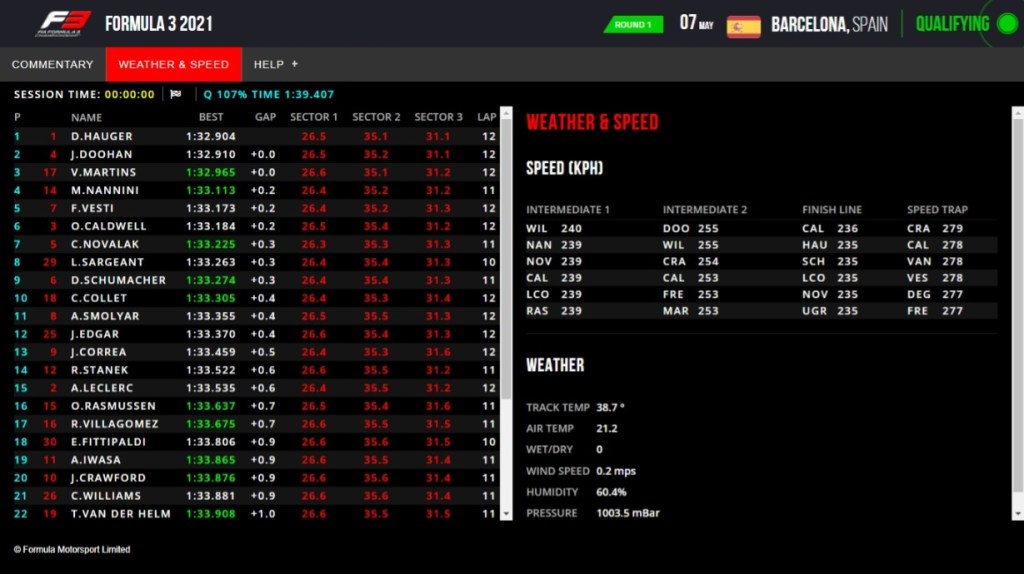Click the Spain flag icon
This screenshot has height=574, width=1024.
coord(743,26)
